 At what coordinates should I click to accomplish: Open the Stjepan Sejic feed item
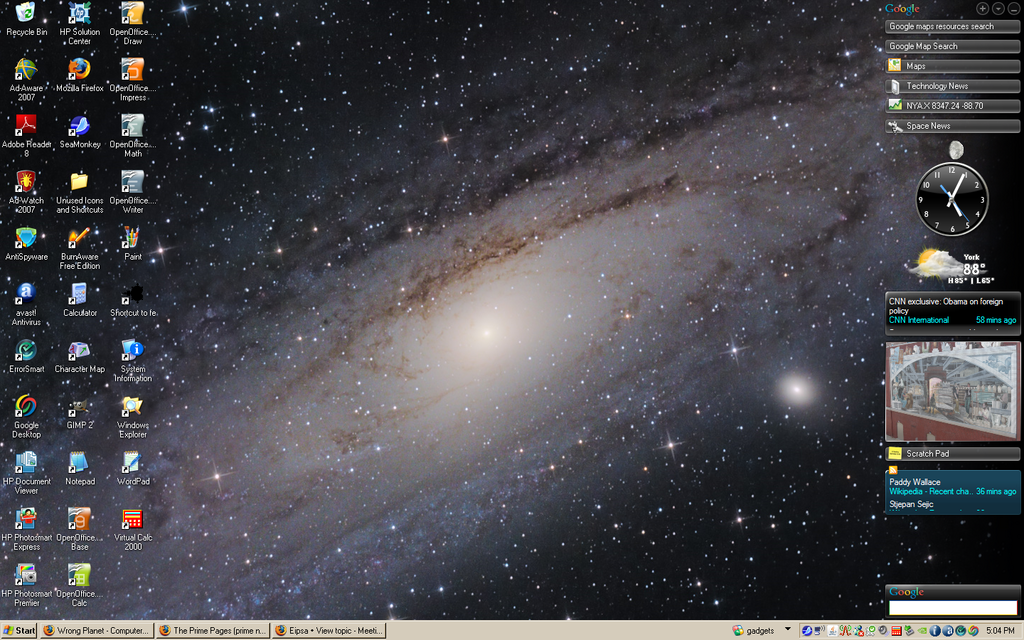click(x=911, y=504)
